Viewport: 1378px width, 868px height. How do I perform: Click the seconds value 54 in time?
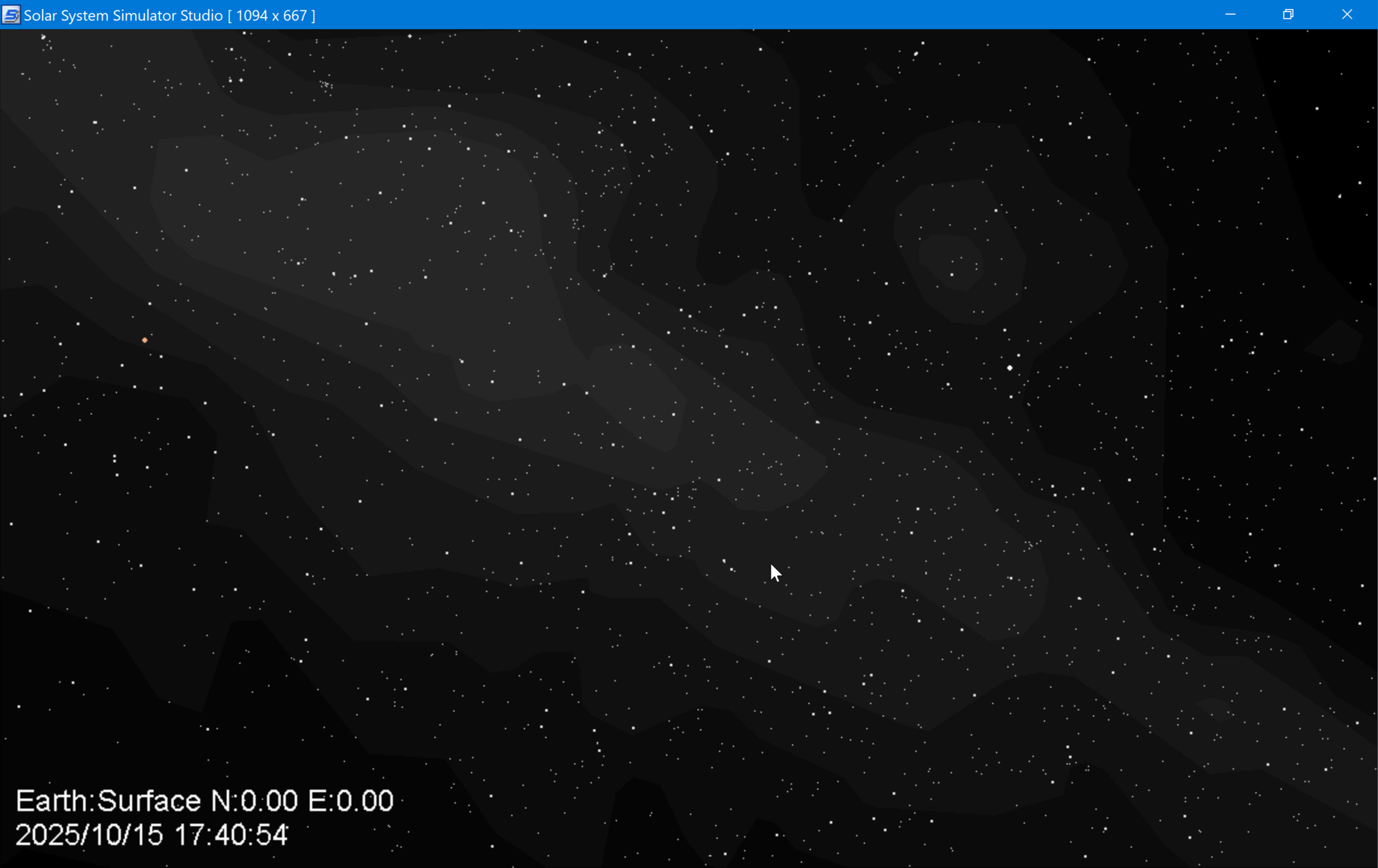click(x=271, y=835)
